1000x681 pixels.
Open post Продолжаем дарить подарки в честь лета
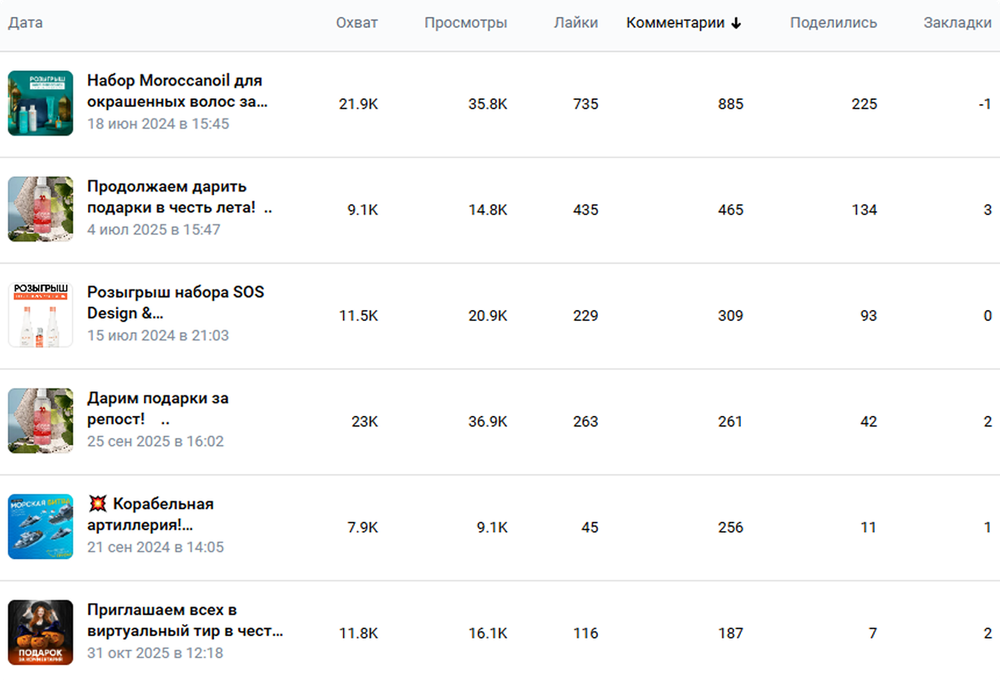[x=179, y=197]
